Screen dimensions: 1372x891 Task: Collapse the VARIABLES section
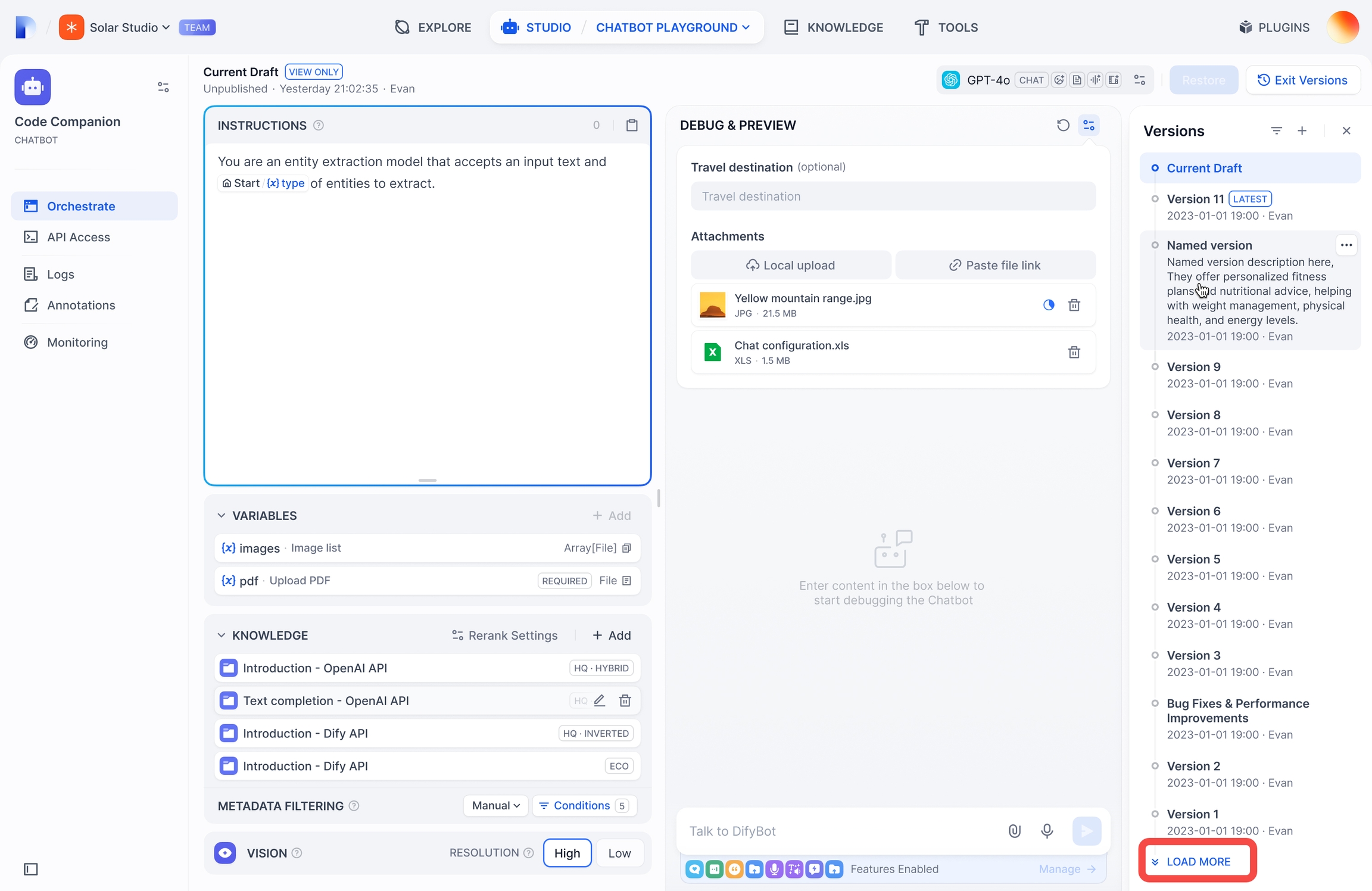222,515
